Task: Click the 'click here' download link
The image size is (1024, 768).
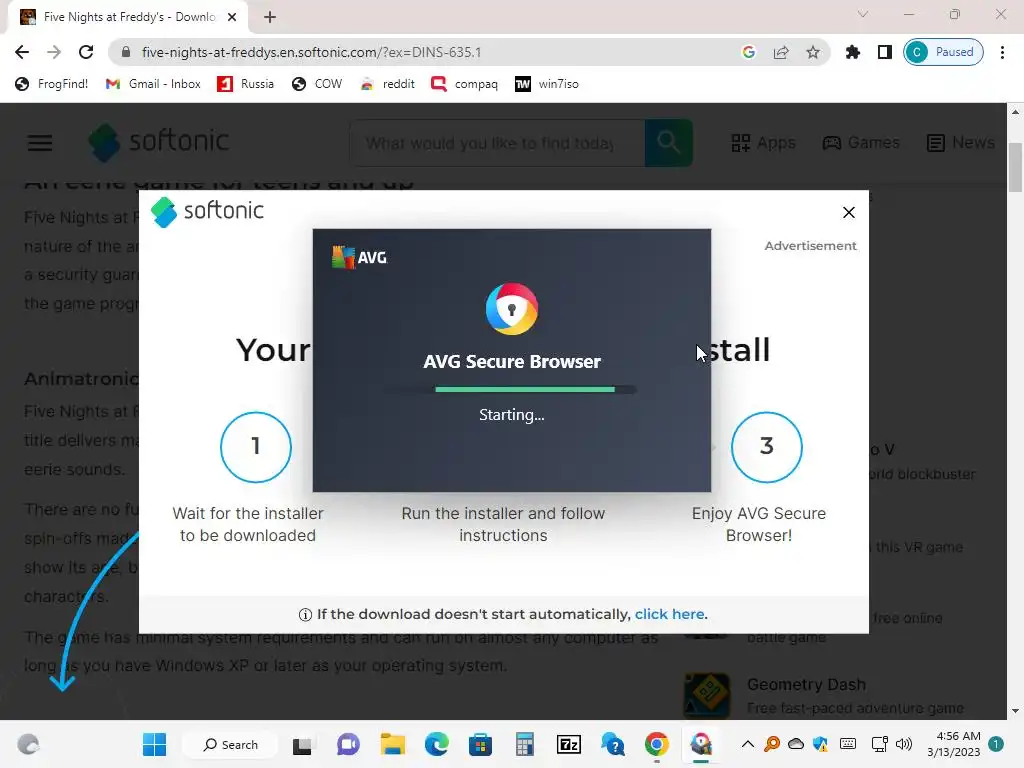Action: pyautogui.click(x=669, y=614)
